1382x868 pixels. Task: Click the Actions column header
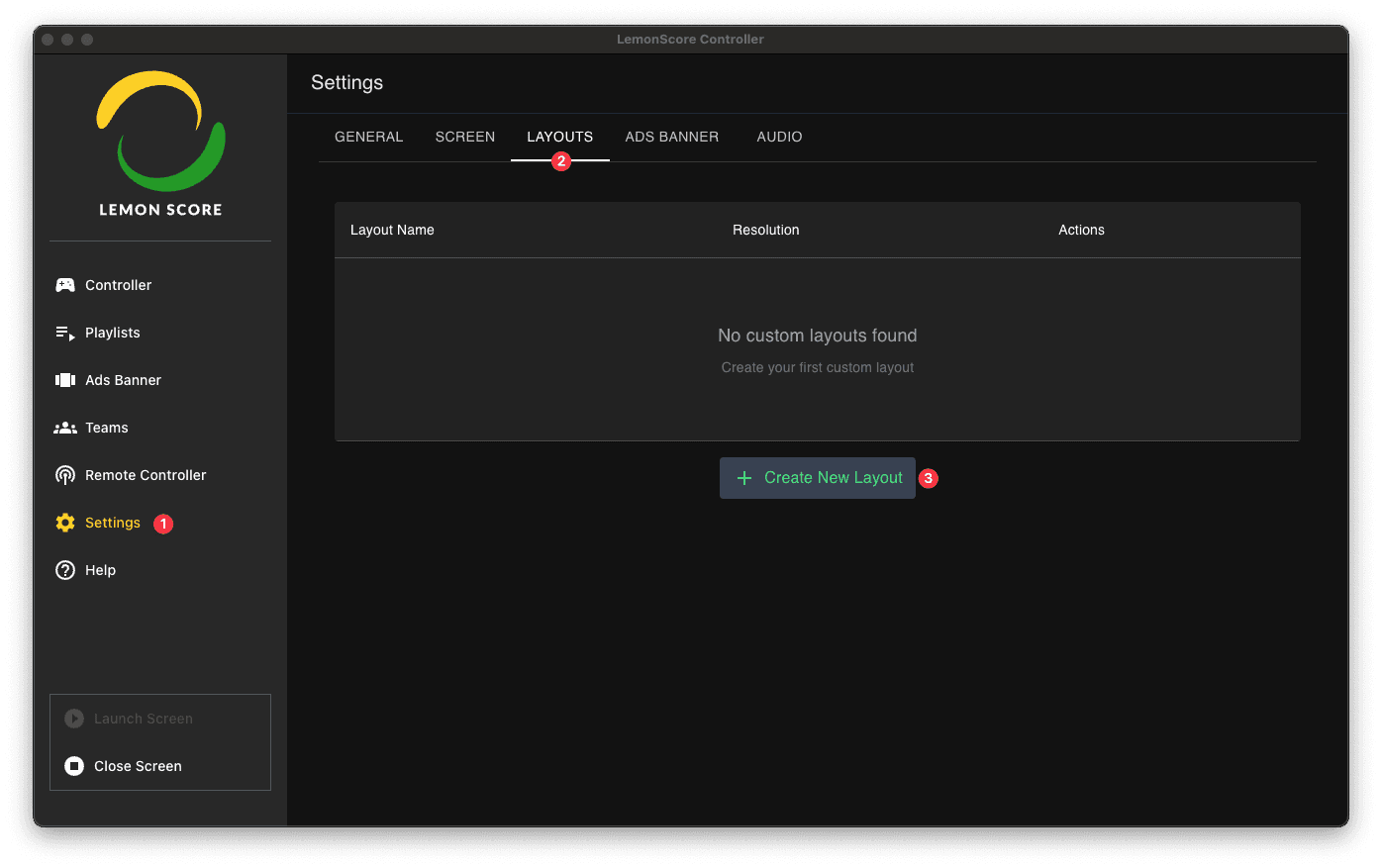(1081, 230)
